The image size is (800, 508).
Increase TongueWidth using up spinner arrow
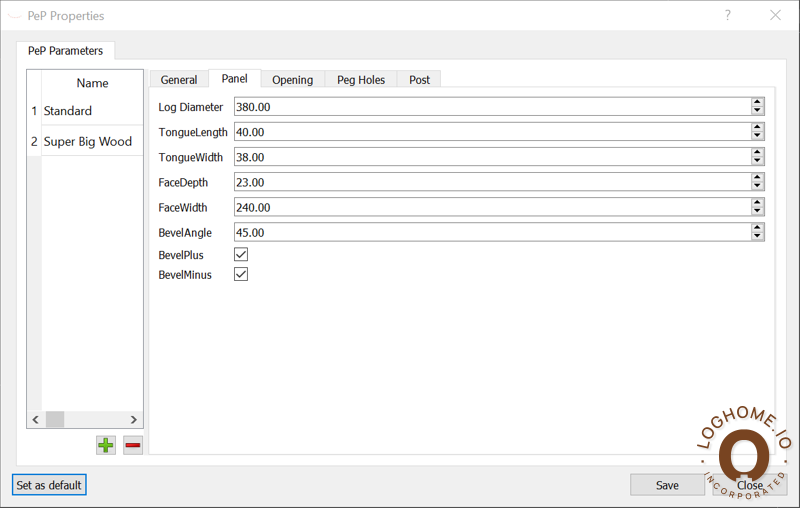click(x=757, y=153)
